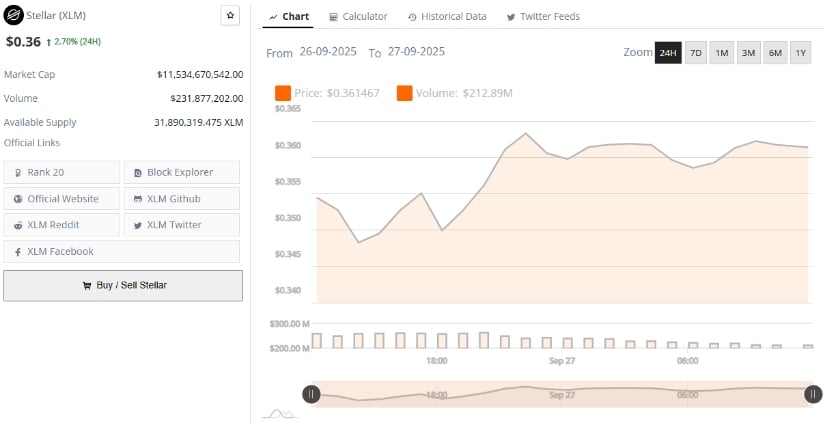Select the 1M zoom range

click(721, 53)
